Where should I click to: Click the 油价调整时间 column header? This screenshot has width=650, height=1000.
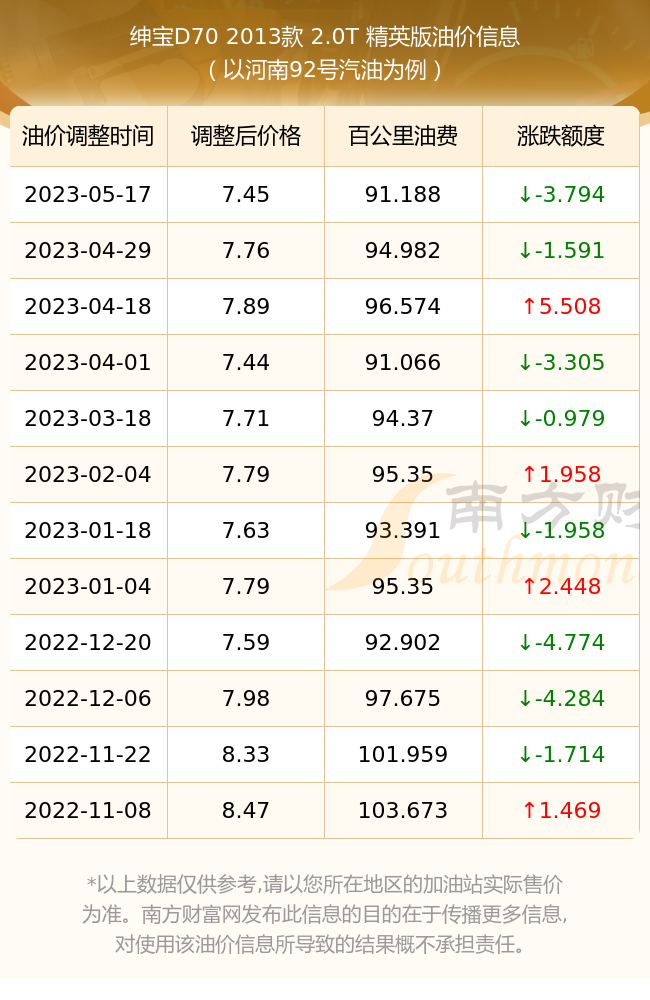click(x=88, y=136)
